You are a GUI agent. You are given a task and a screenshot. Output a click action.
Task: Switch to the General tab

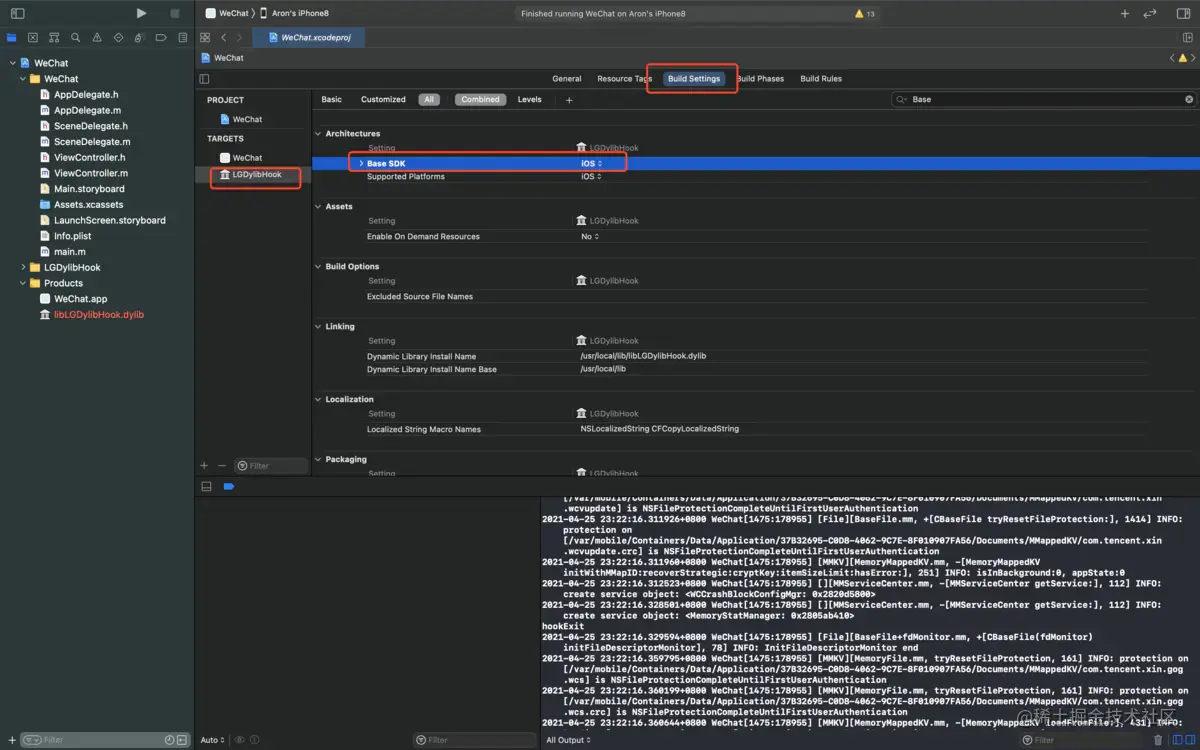566,78
